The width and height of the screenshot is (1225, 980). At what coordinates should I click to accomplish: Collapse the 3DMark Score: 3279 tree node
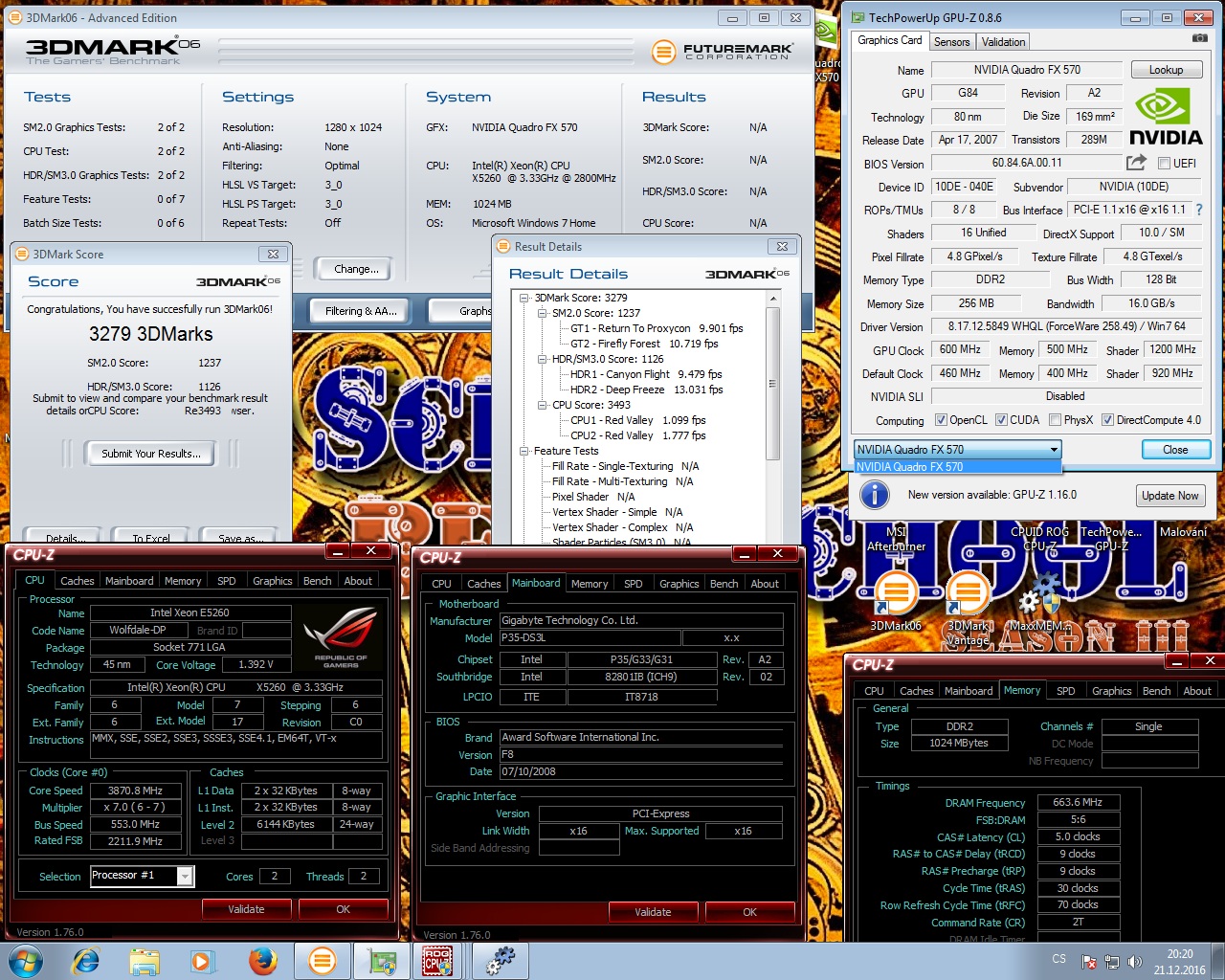[x=524, y=298]
